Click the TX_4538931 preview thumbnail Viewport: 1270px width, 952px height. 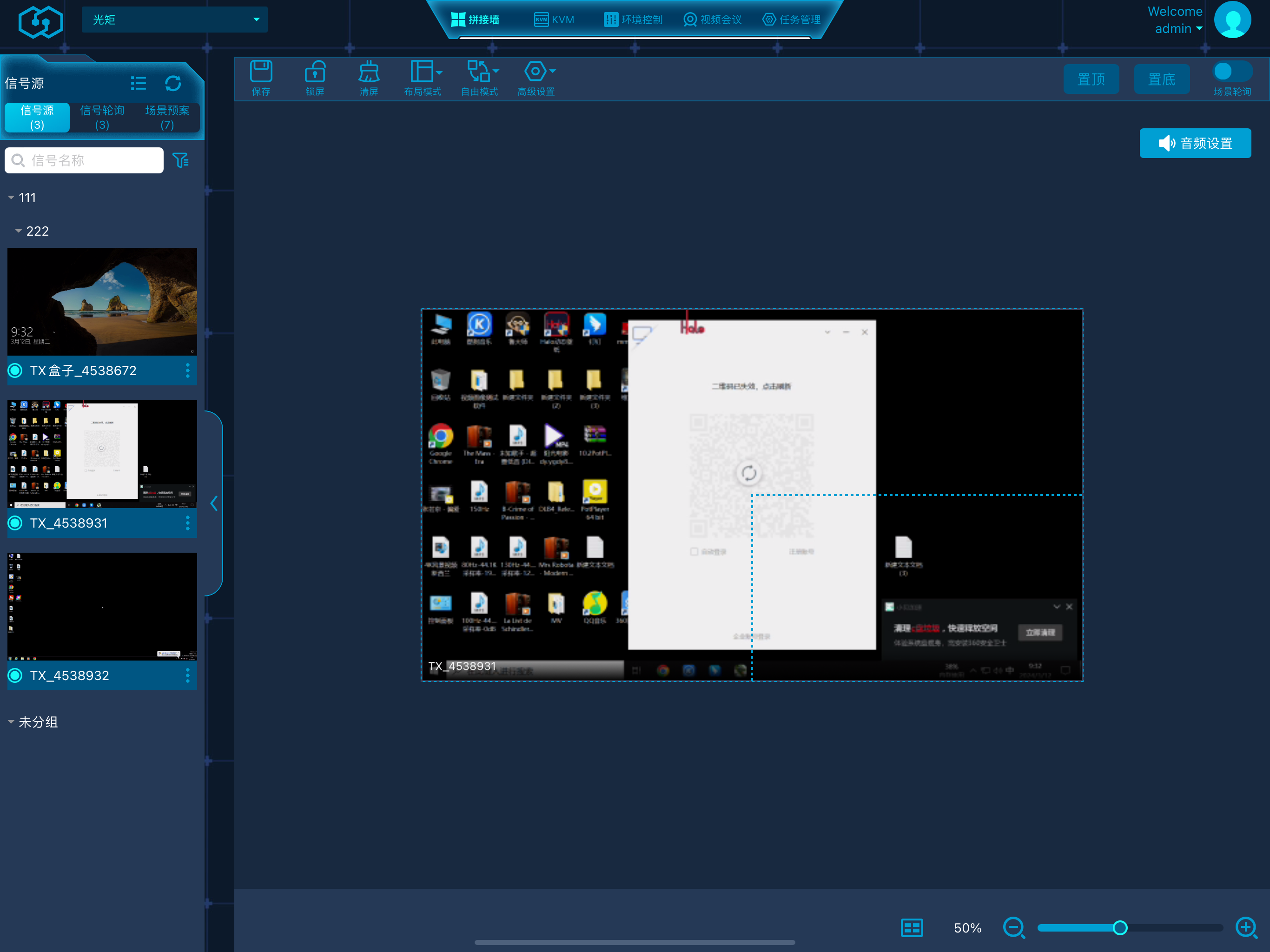coord(102,454)
